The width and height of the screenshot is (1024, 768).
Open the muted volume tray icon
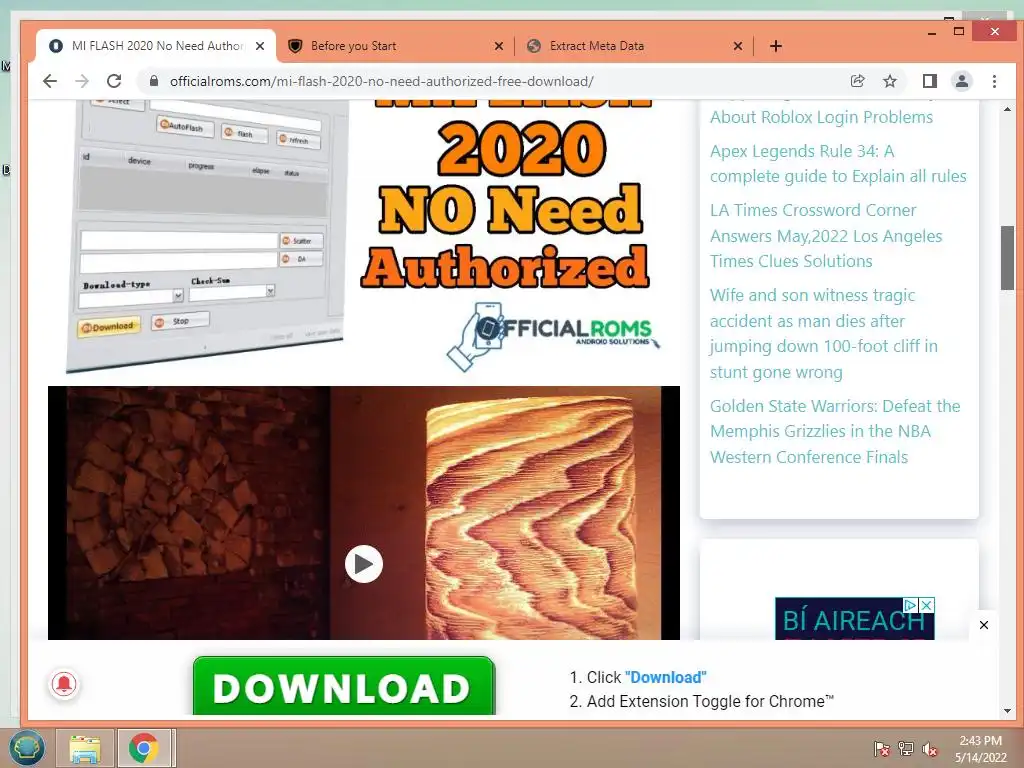coord(930,749)
